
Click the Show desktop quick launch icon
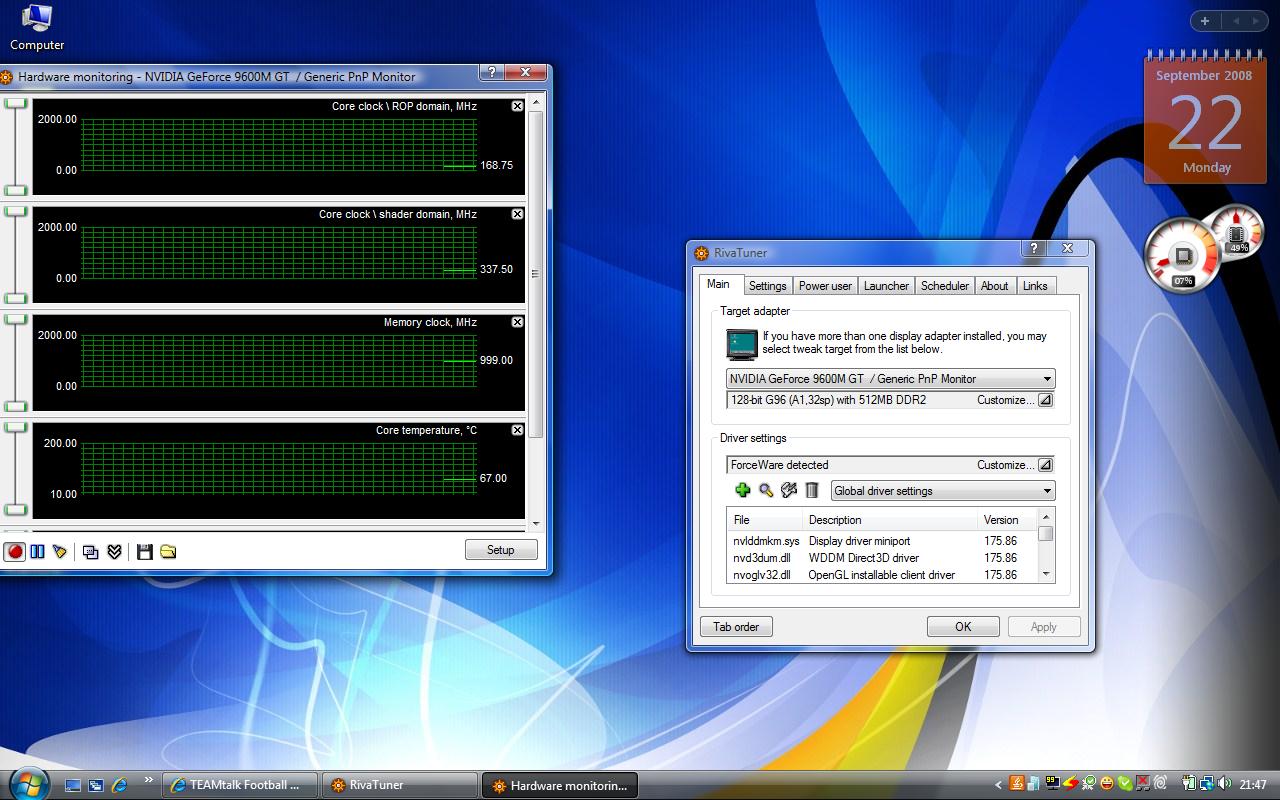tap(73, 785)
